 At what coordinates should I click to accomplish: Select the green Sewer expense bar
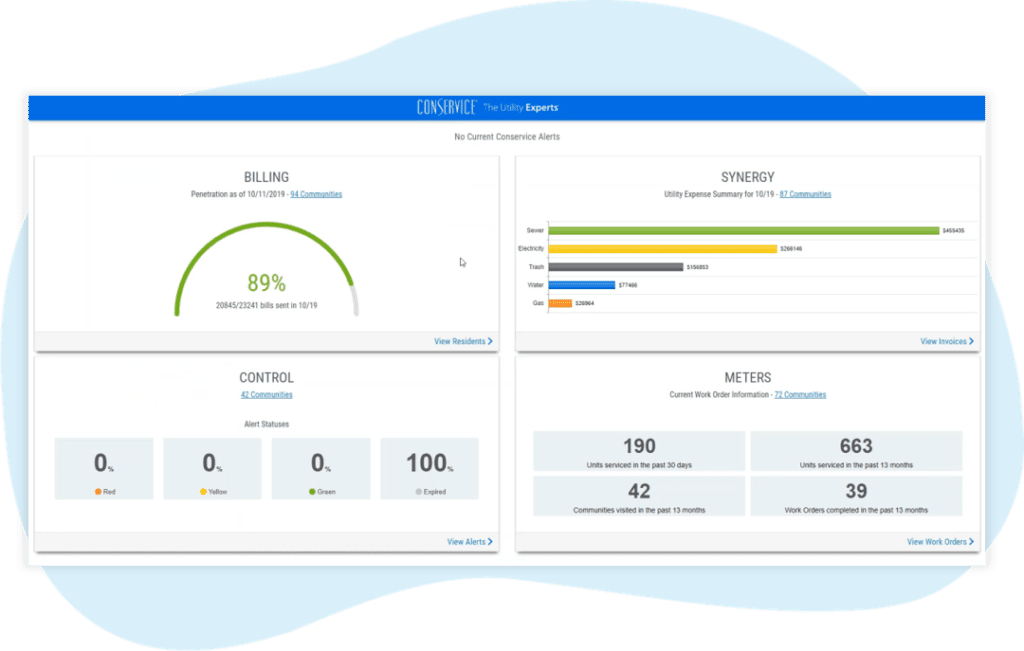pyautogui.click(x=743, y=230)
